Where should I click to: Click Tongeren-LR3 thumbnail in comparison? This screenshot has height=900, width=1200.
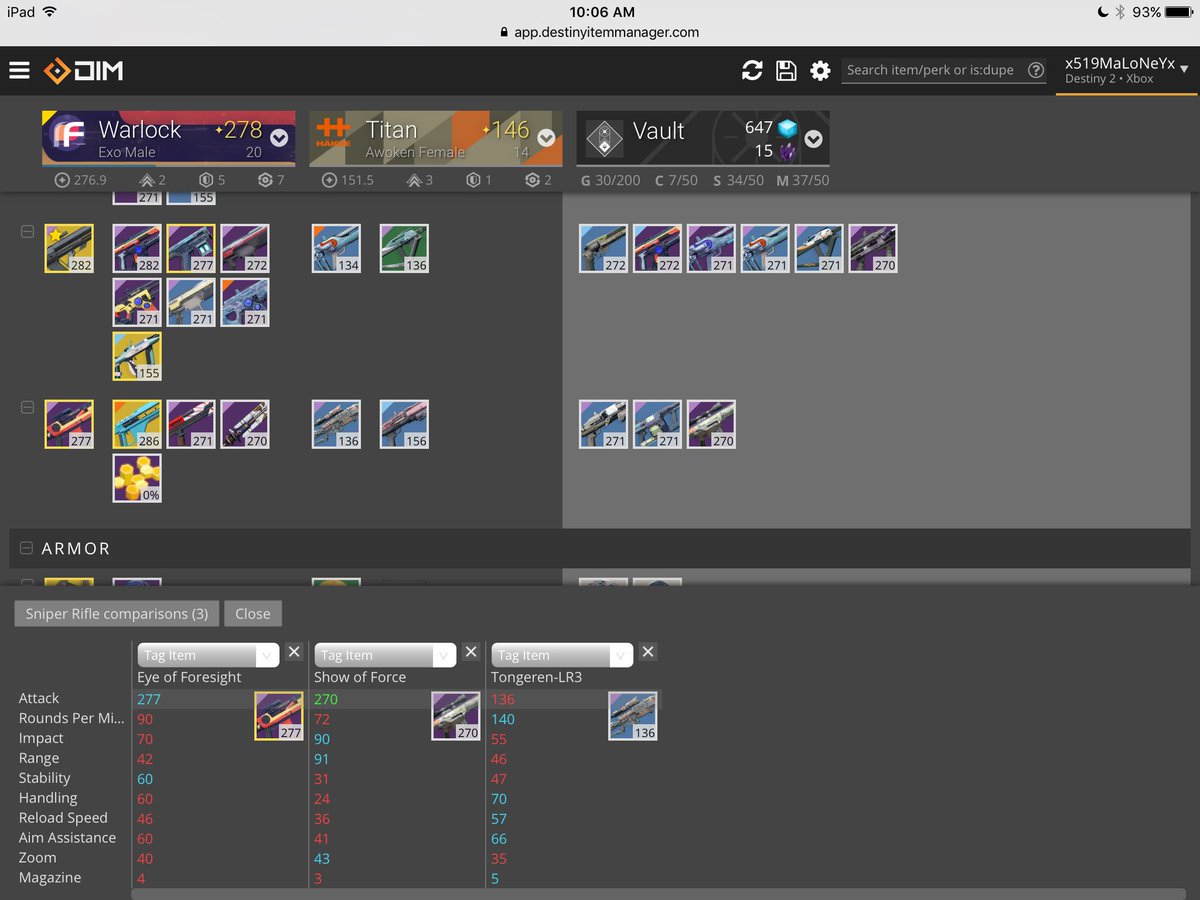pos(633,716)
